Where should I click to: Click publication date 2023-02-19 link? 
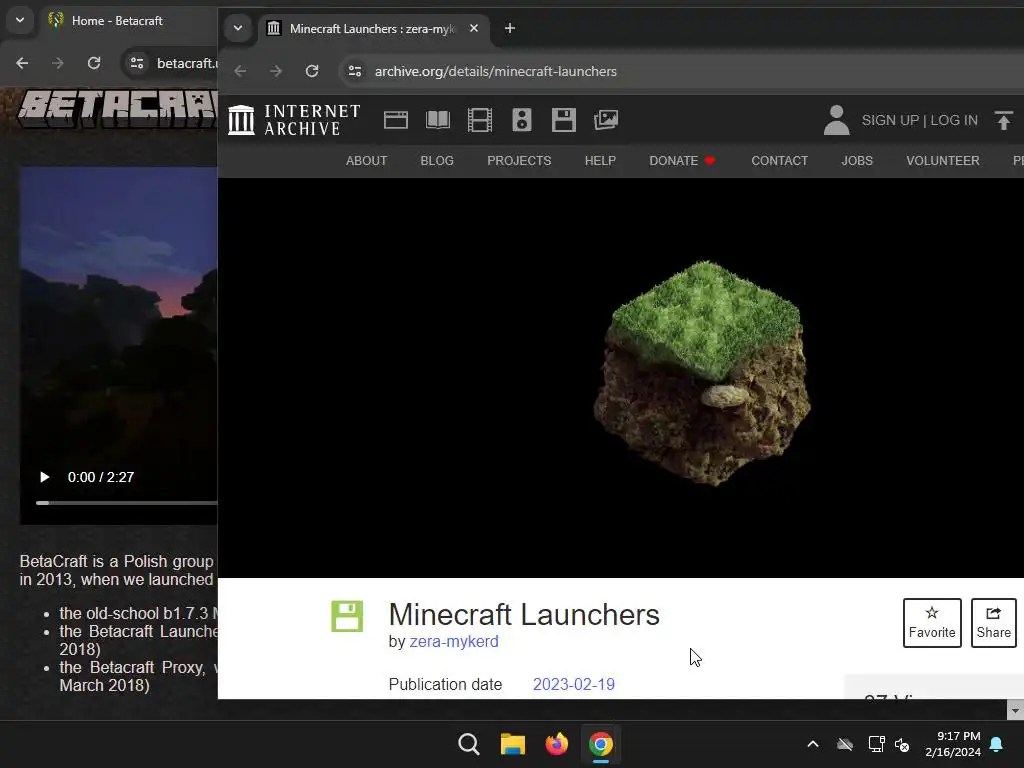pos(574,684)
